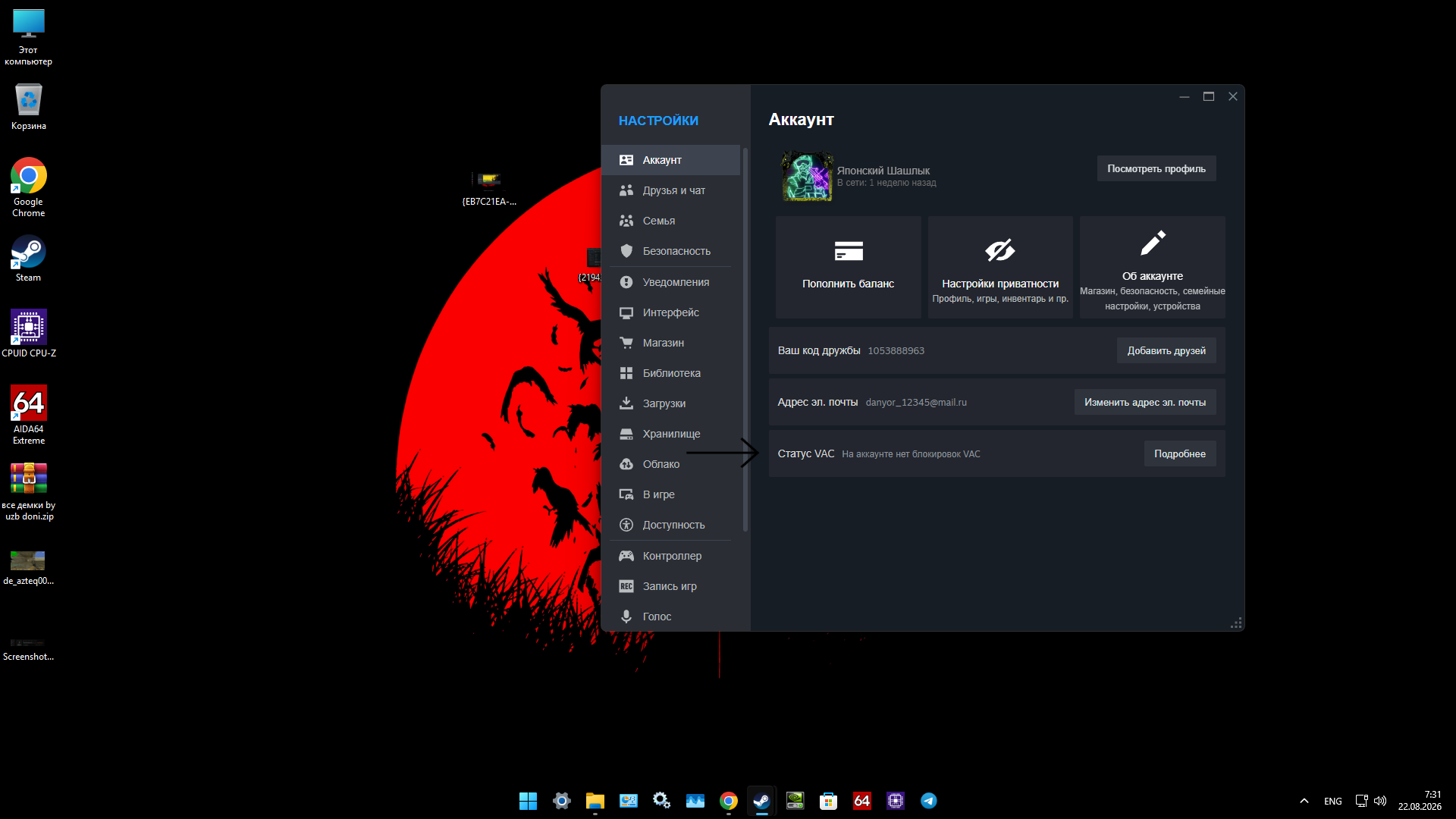Click the settings sidebar scrollbar
This screenshot has height=819, width=1456.
pos(745,339)
